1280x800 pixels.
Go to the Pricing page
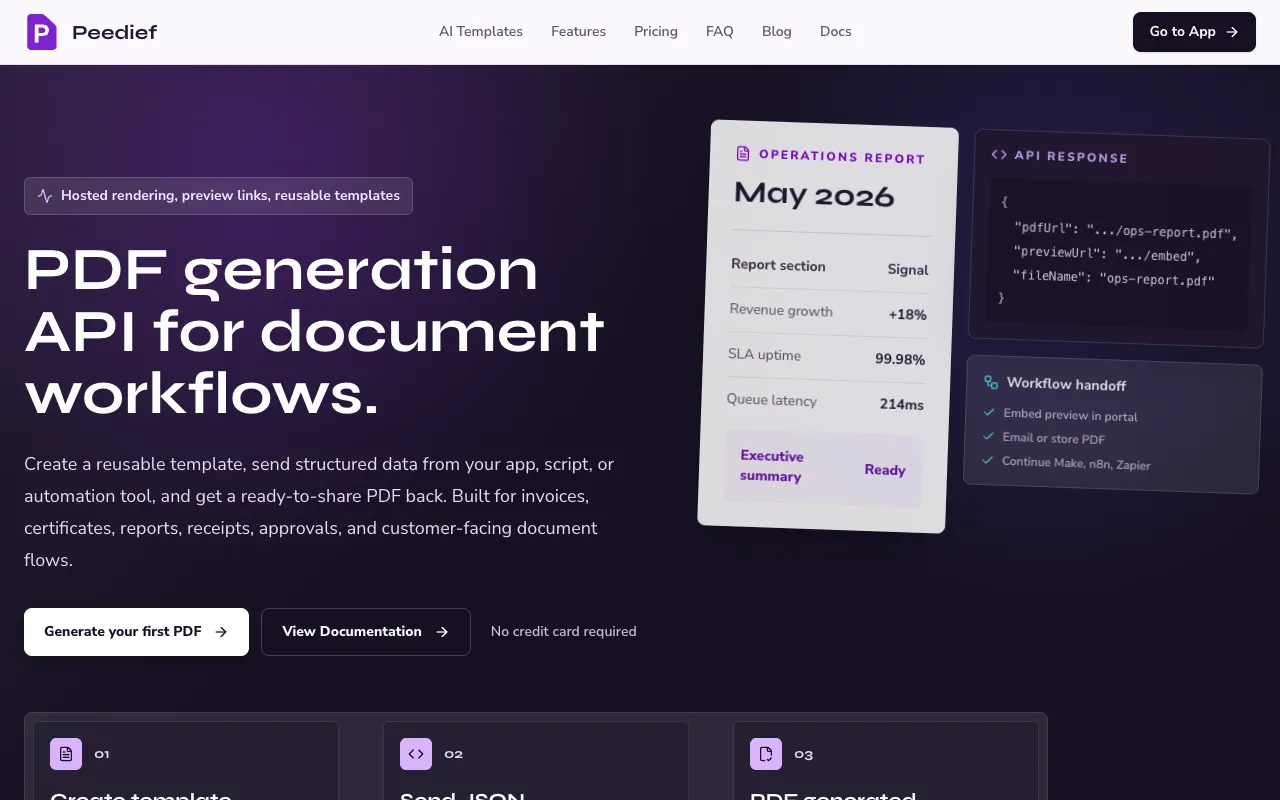pos(656,32)
